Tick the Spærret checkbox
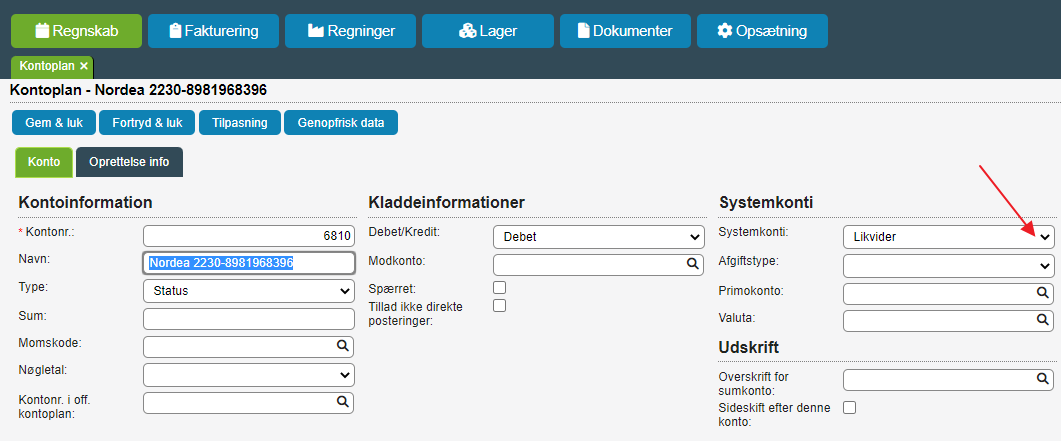The width and height of the screenshot is (1061, 441). (x=499, y=287)
